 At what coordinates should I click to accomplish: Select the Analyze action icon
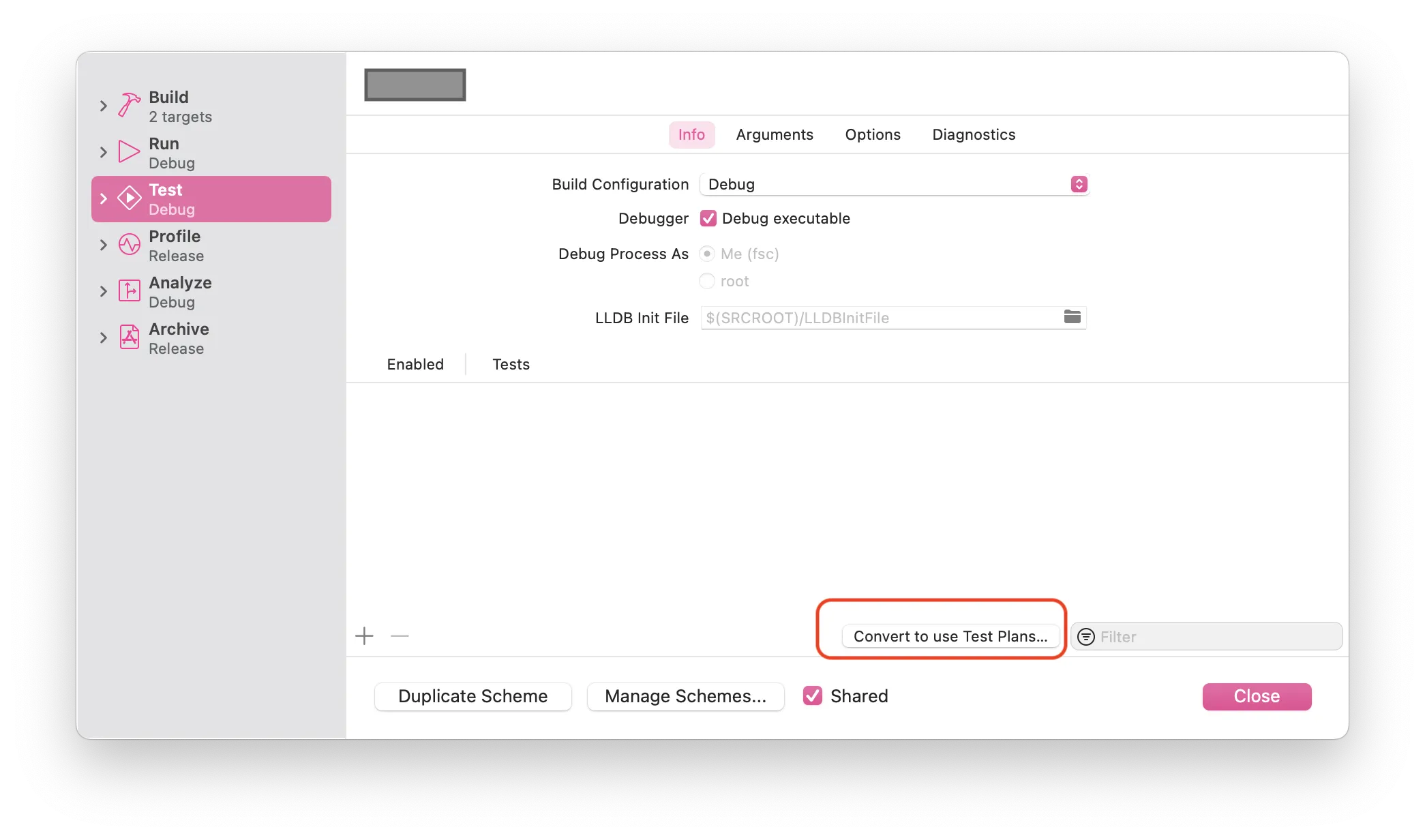(x=129, y=291)
